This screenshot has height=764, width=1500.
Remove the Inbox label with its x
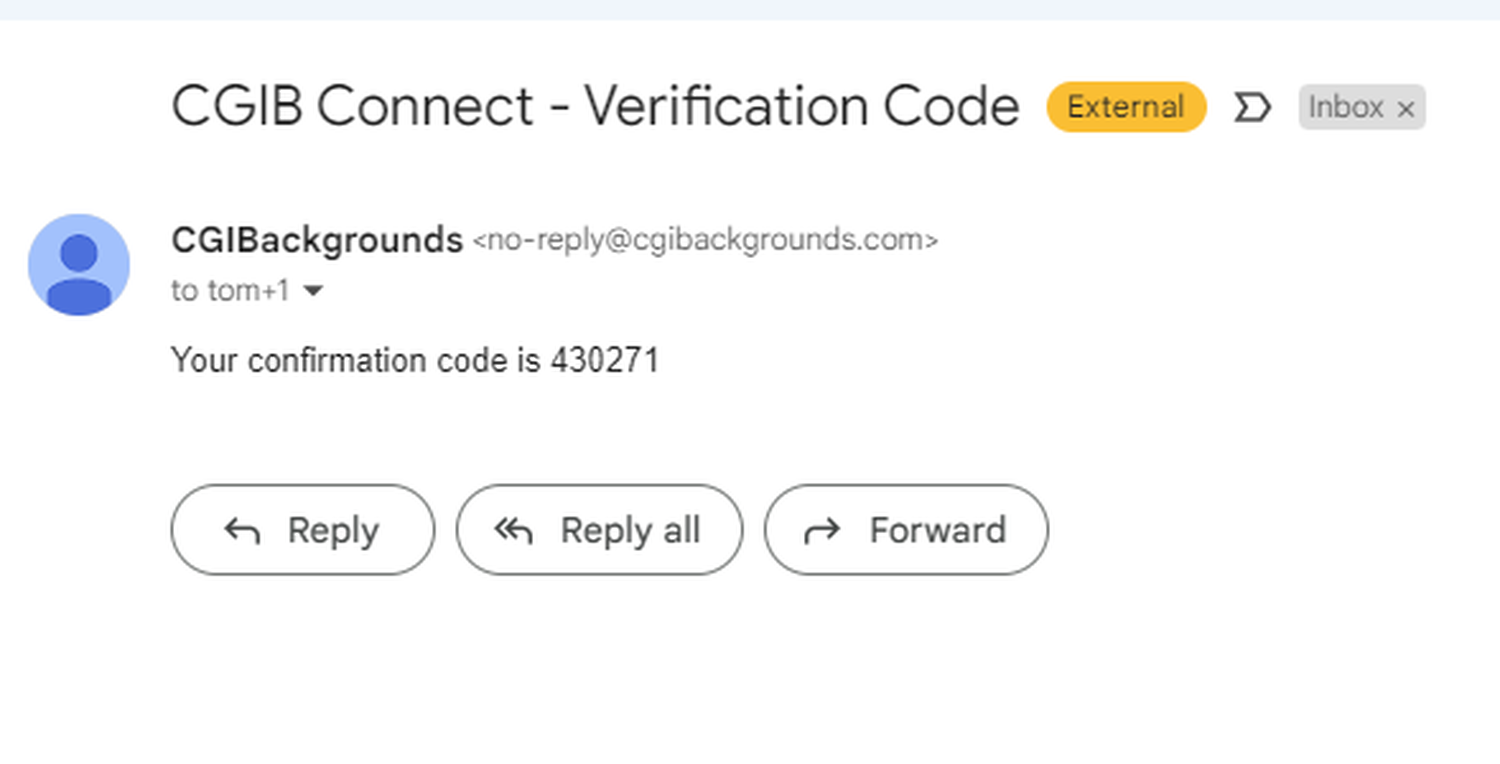1405,109
